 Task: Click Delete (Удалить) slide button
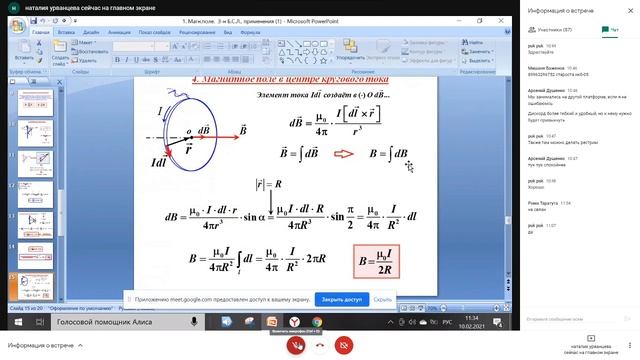coord(84,60)
